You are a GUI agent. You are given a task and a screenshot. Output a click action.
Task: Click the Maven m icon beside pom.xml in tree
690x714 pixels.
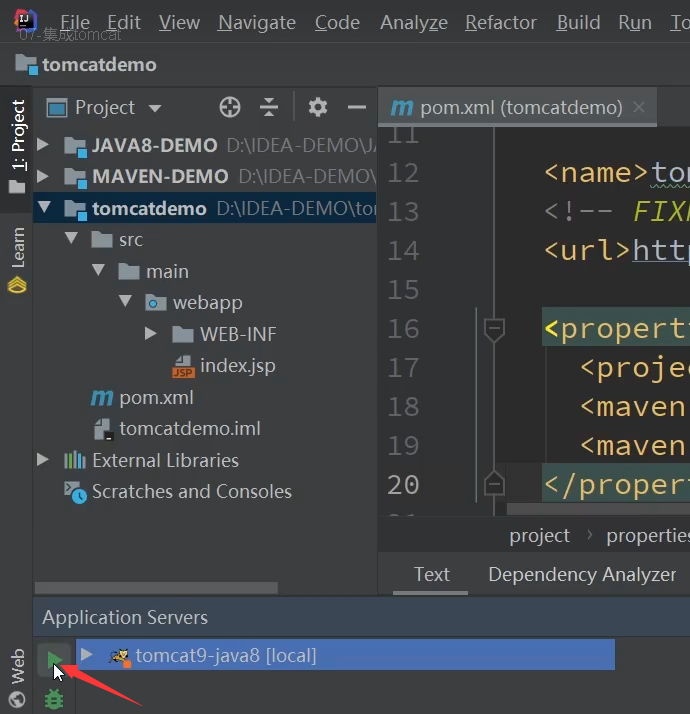click(x=102, y=398)
